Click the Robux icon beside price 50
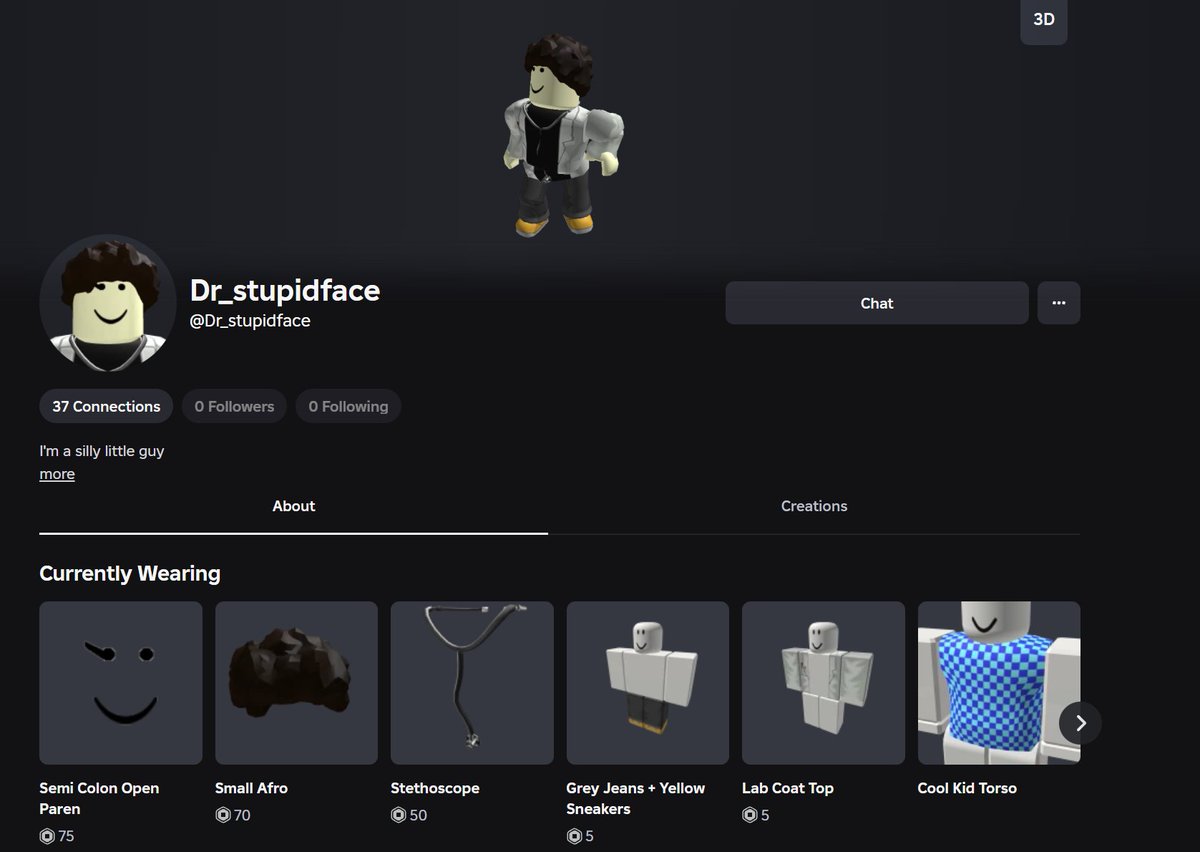 [399, 815]
